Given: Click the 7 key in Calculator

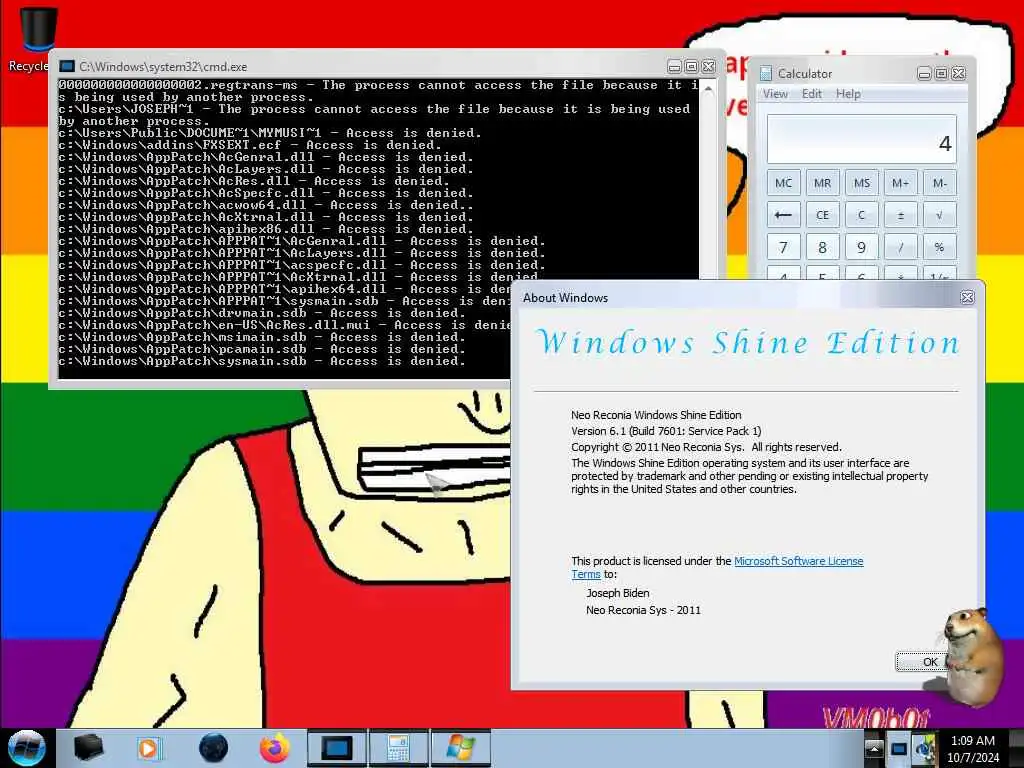Looking at the screenshot, I should click(783, 248).
